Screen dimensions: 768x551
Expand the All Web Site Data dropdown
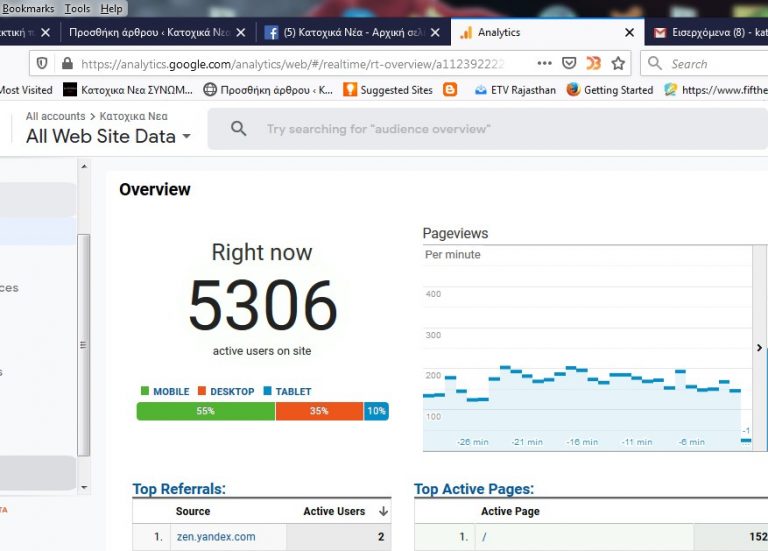coord(186,137)
